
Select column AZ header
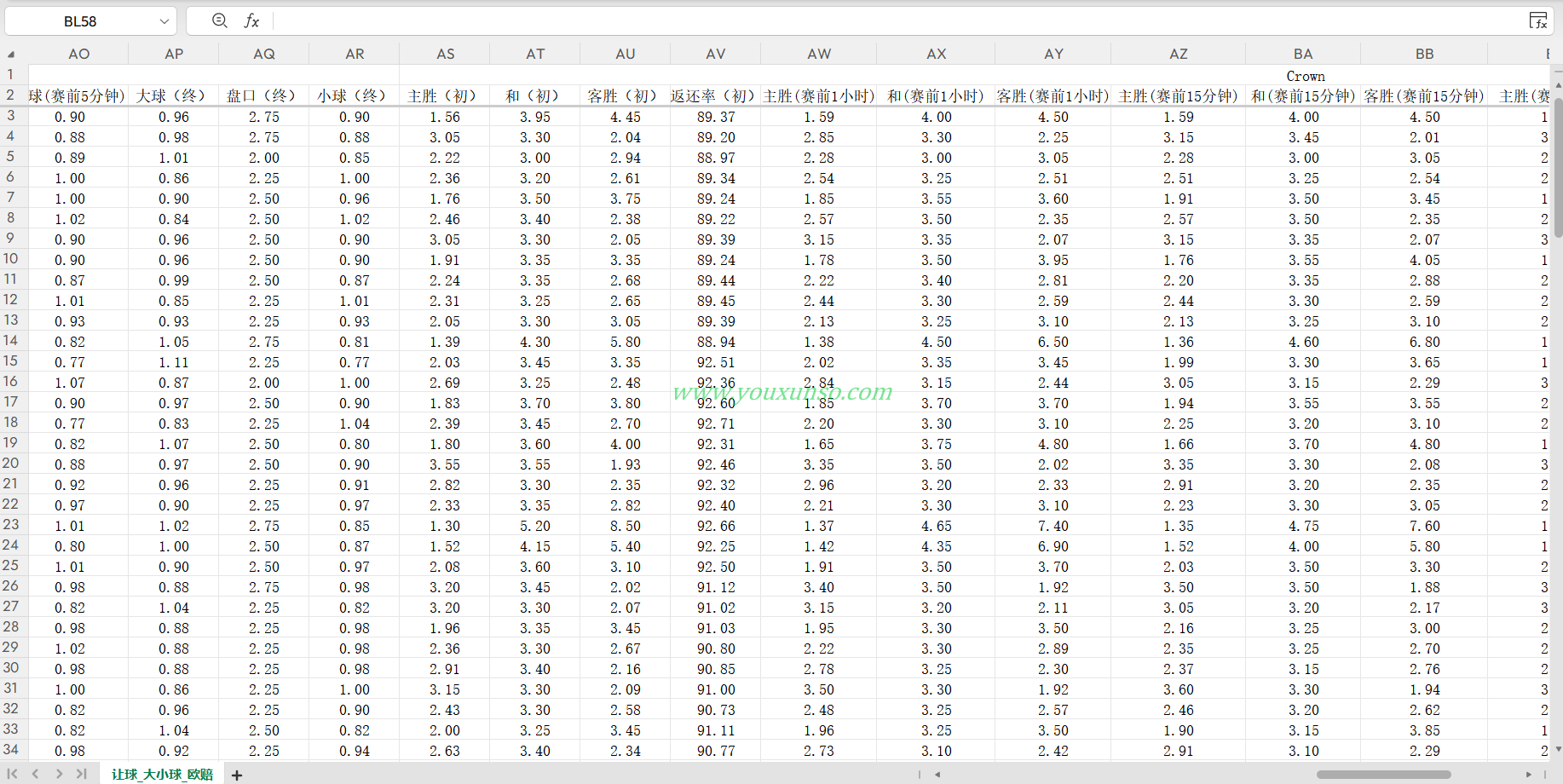coord(1179,54)
